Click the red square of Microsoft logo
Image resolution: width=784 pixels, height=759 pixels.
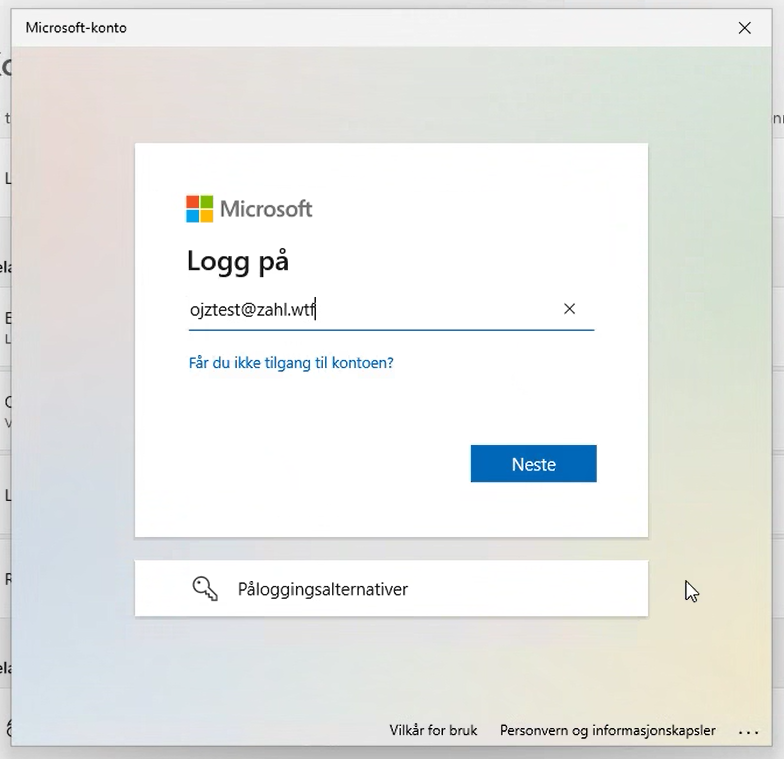tap(192, 202)
